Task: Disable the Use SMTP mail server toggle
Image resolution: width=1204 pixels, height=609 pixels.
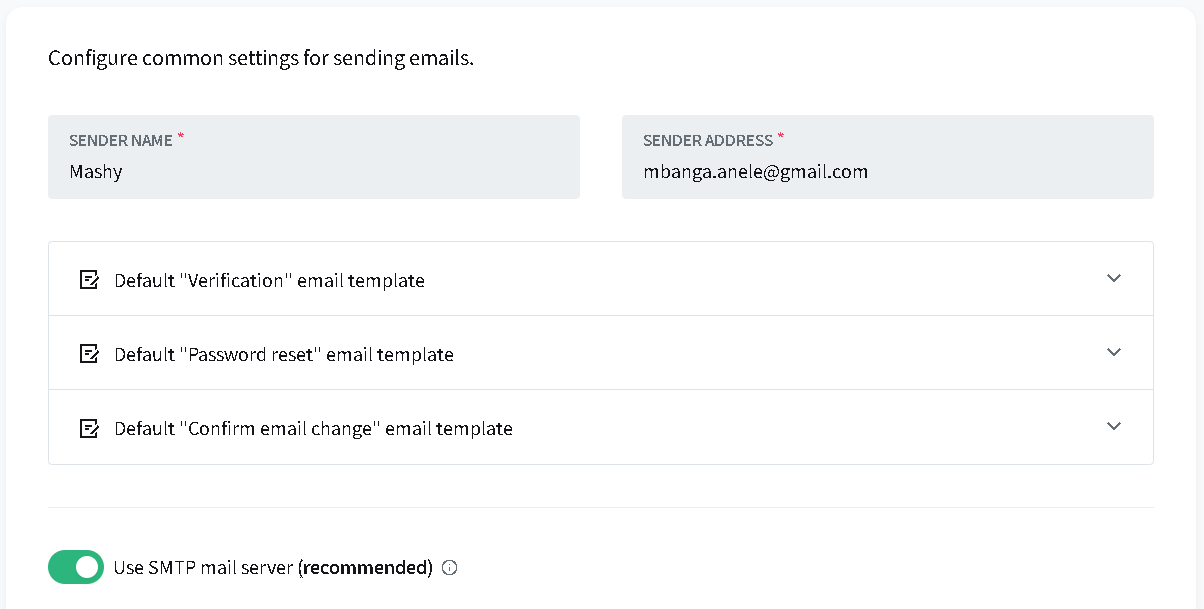Action: (x=76, y=567)
